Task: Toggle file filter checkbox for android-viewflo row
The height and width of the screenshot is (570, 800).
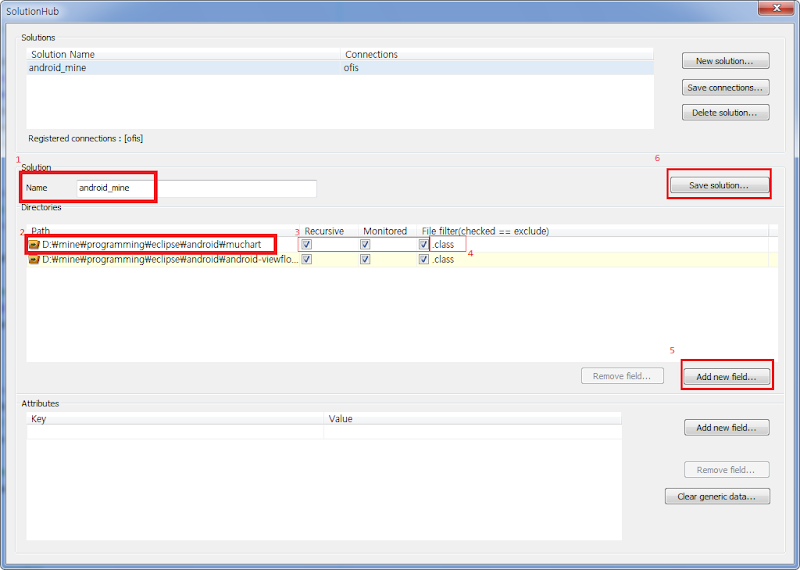Action: 423,259
